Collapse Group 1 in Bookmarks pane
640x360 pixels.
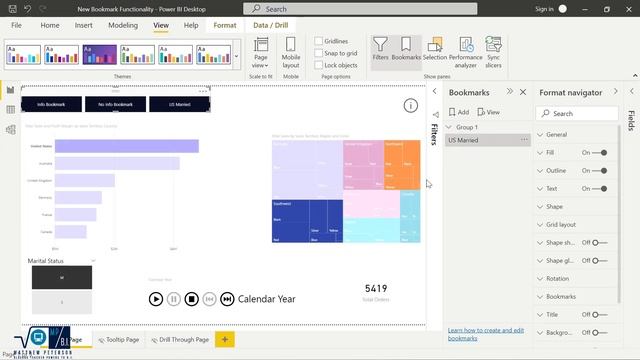click(449, 127)
